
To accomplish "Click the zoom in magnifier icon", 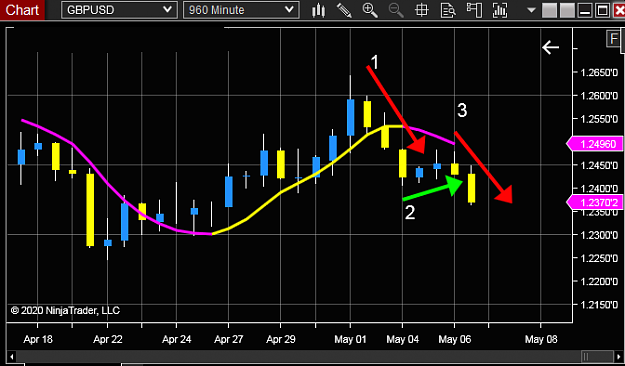I will coord(370,10).
